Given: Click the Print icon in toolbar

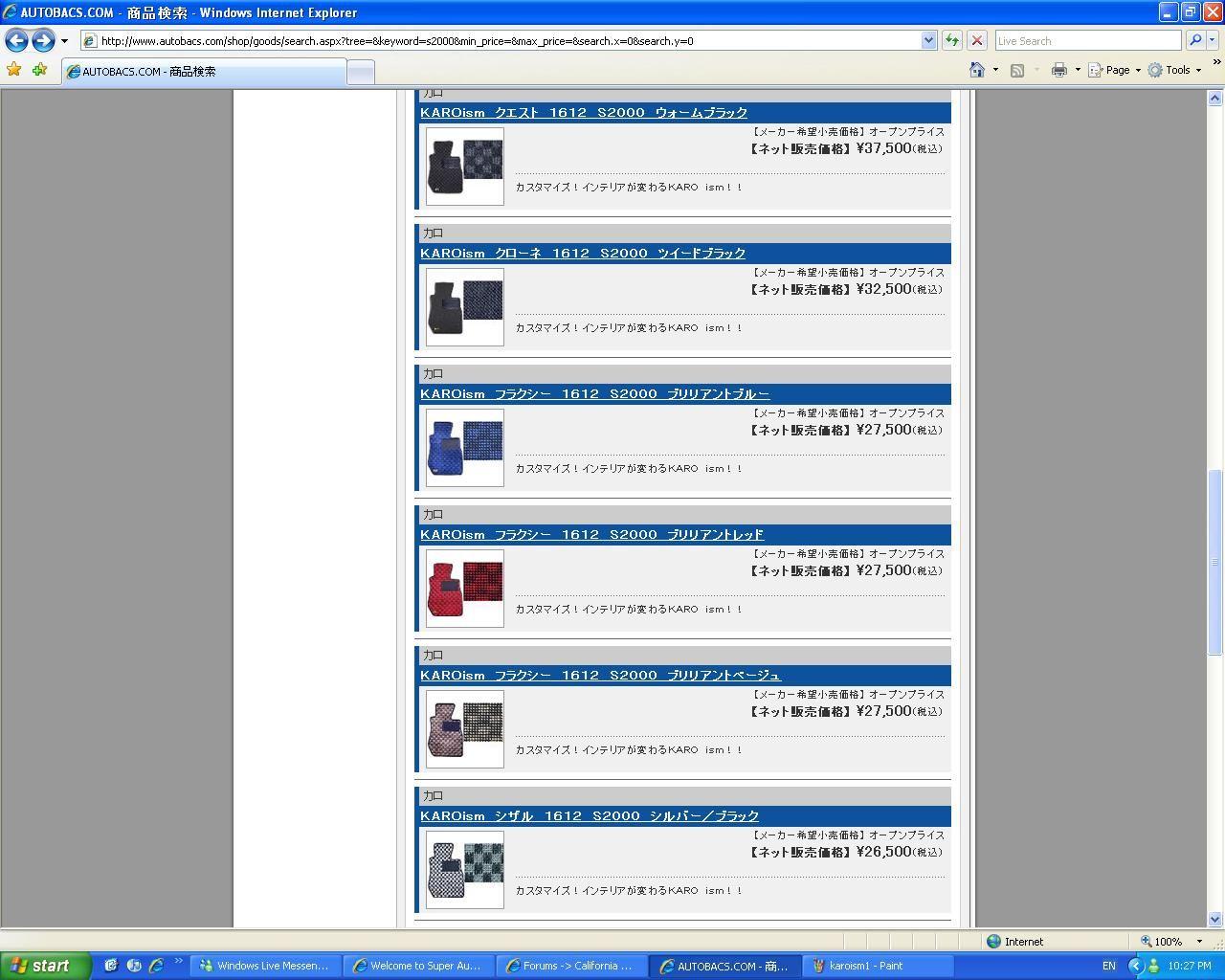Looking at the screenshot, I should [1058, 70].
